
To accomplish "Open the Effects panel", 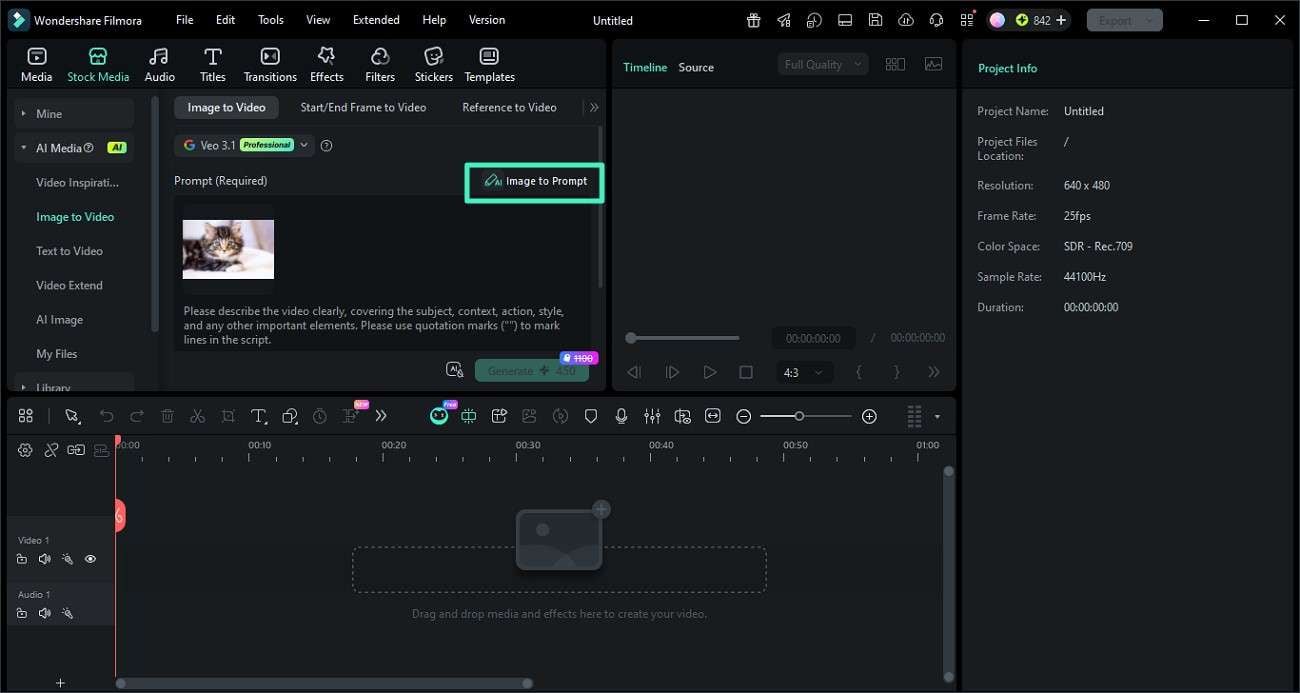I will pyautogui.click(x=326, y=64).
